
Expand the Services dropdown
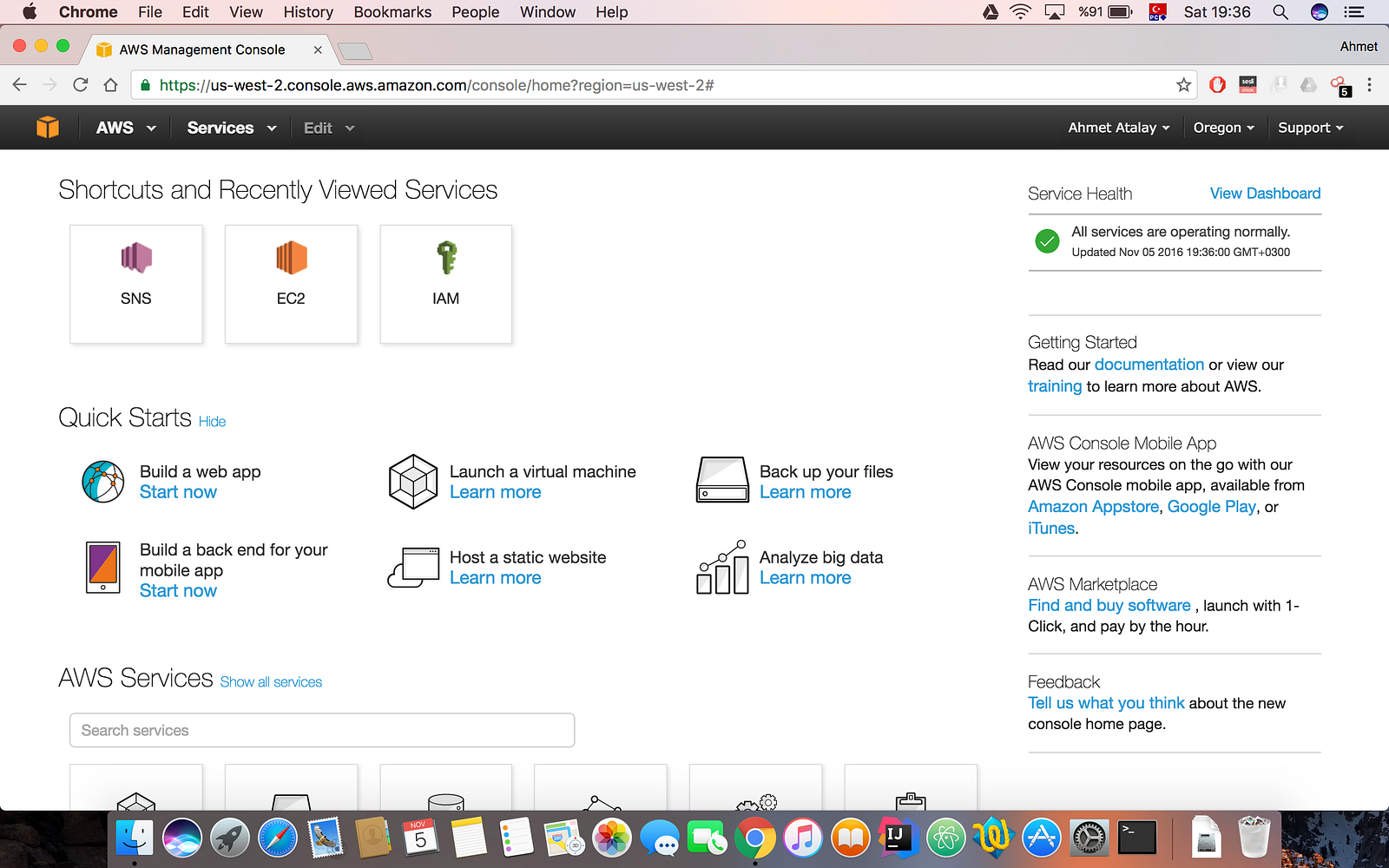[232, 128]
